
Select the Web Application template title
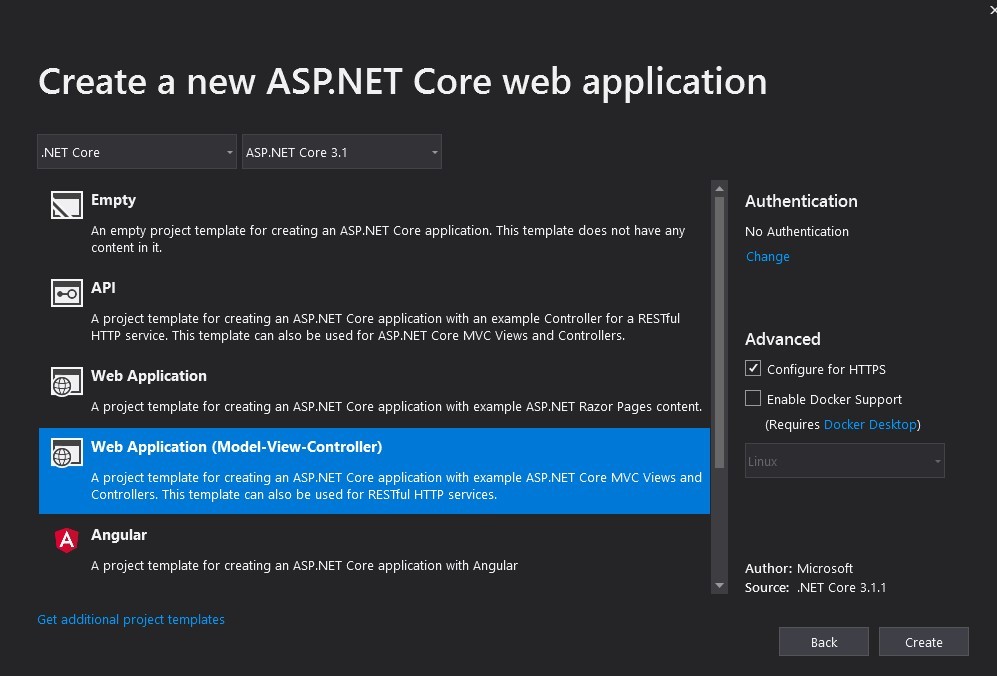point(149,376)
